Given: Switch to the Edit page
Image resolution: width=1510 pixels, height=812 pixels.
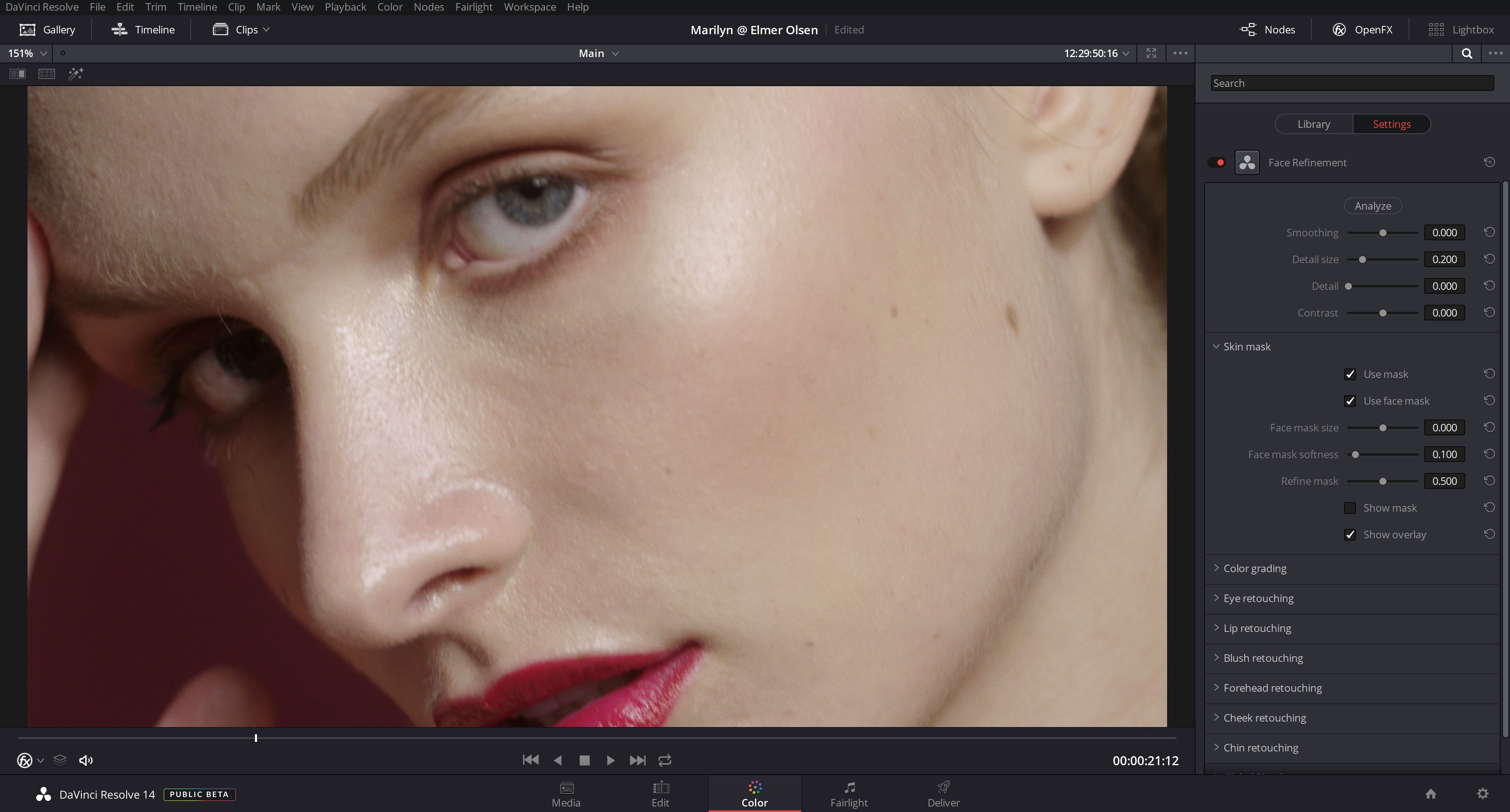Looking at the screenshot, I should [x=661, y=794].
